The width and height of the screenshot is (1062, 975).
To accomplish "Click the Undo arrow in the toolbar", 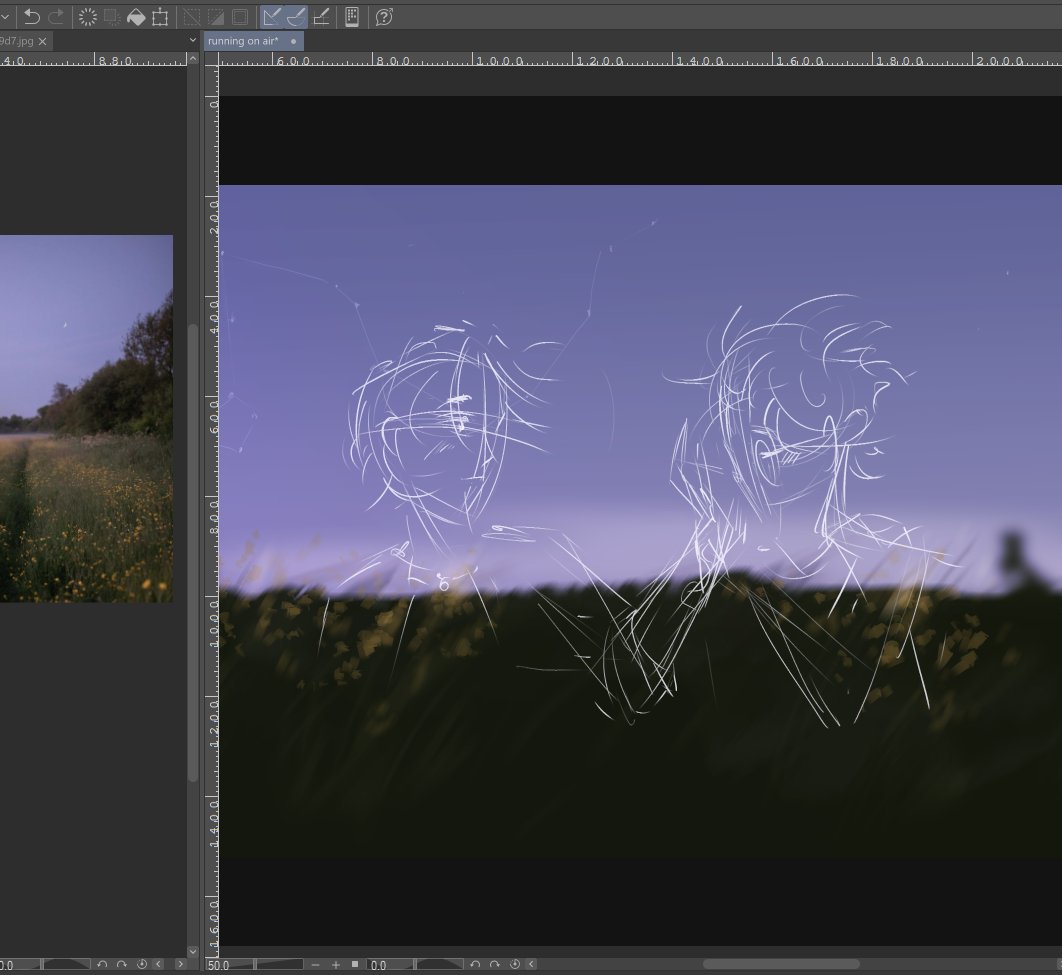I will [x=32, y=17].
